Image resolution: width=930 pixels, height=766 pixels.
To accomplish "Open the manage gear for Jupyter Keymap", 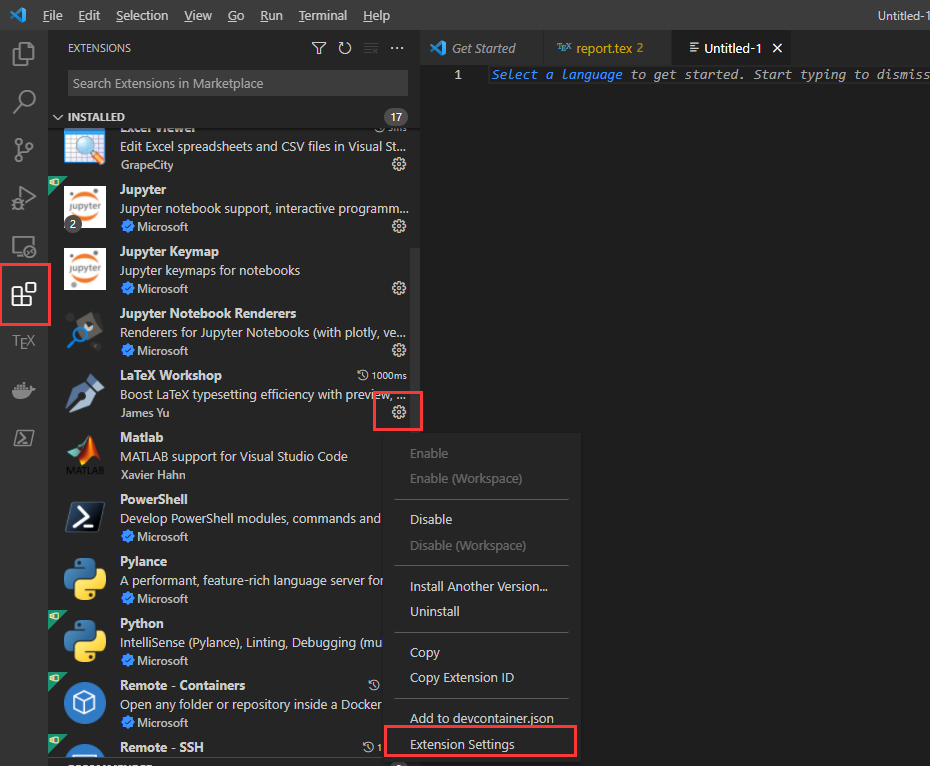I will pyautogui.click(x=399, y=288).
